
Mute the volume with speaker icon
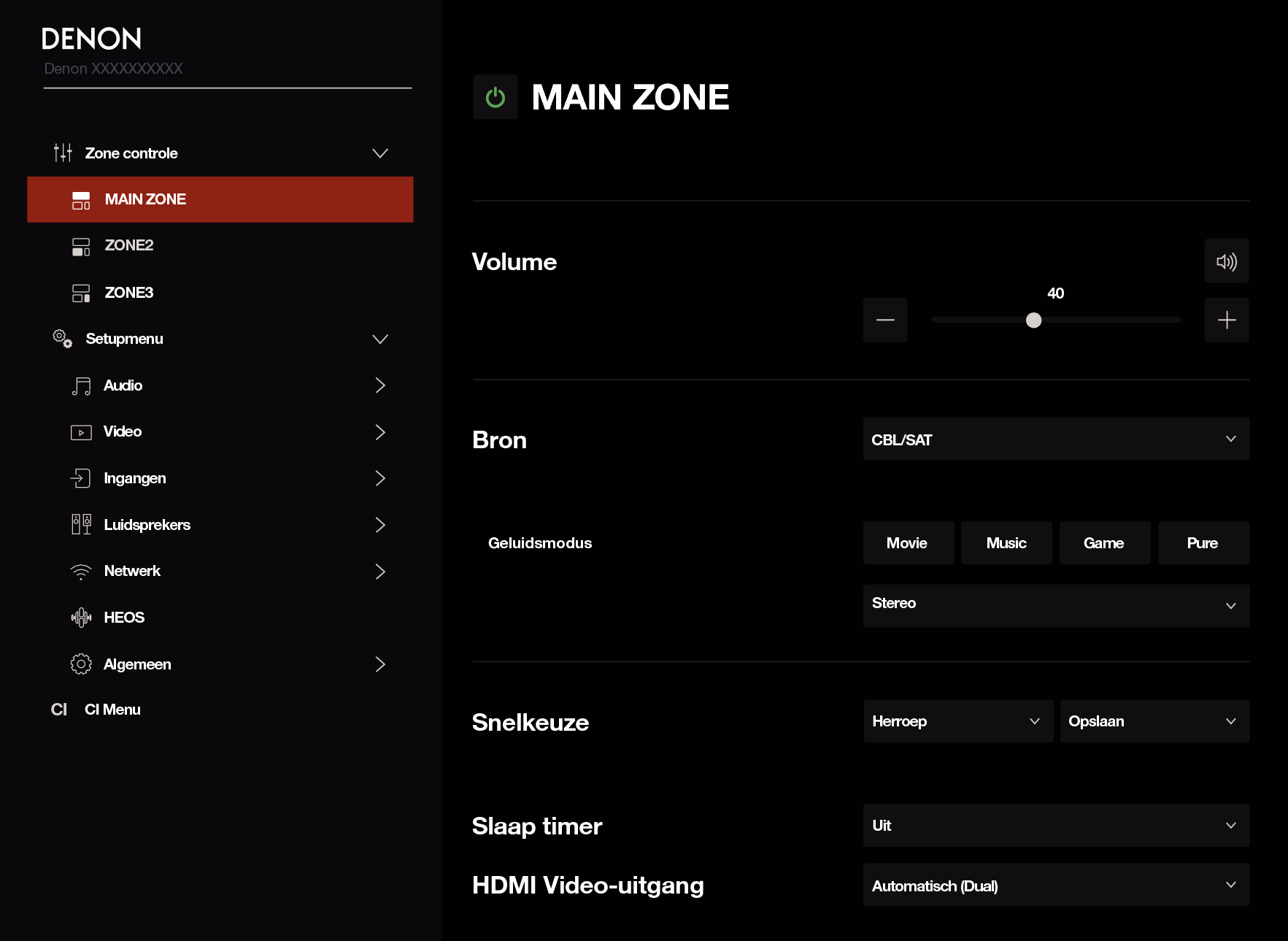point(1226,261)
